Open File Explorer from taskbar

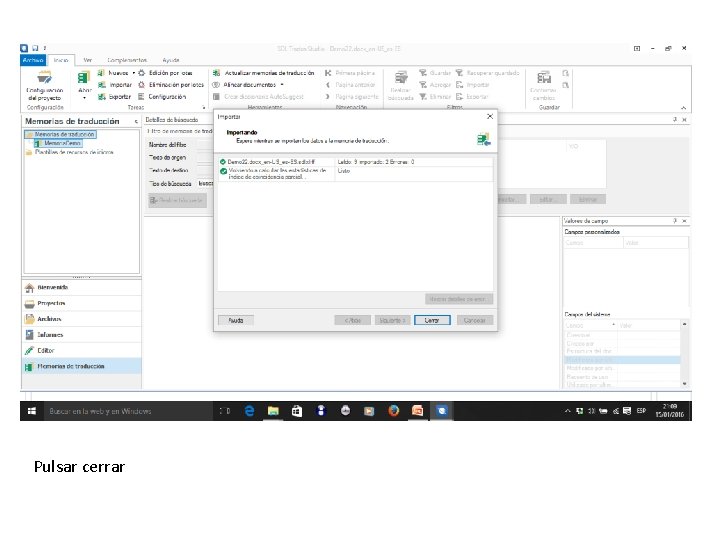(x=273, y=411)
